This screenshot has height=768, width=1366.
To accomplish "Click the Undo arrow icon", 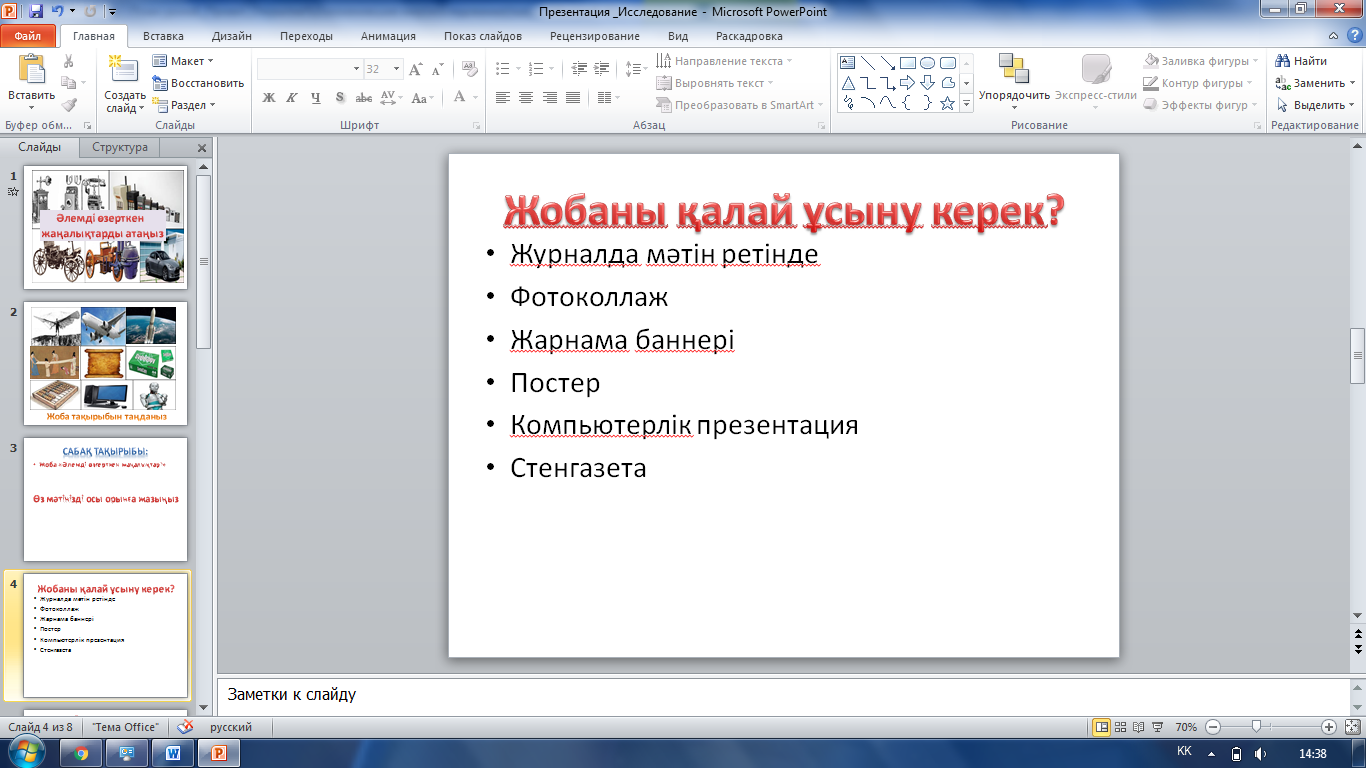I will 57,12.
